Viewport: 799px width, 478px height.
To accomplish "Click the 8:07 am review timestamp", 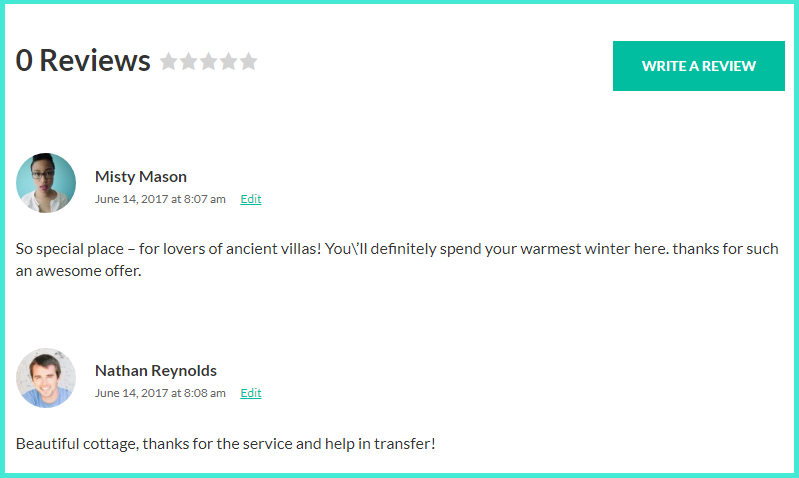I will point(204,199).
